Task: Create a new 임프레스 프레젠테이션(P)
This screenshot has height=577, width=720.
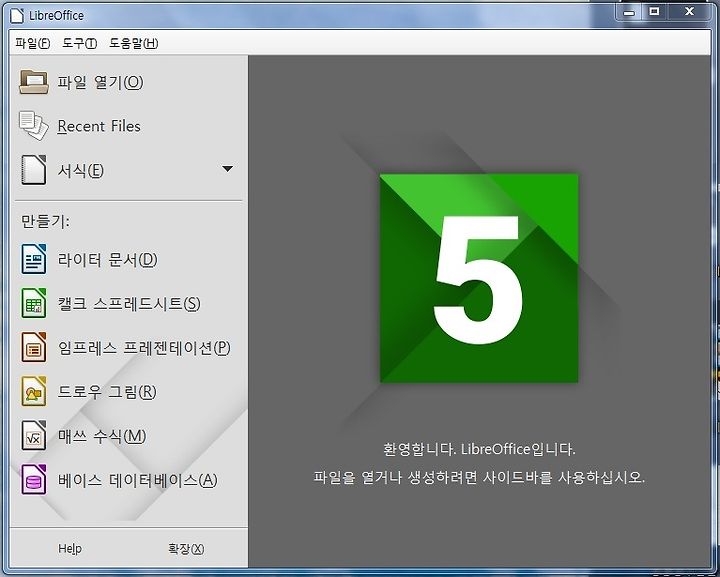Action: click(x=144, y=348)
